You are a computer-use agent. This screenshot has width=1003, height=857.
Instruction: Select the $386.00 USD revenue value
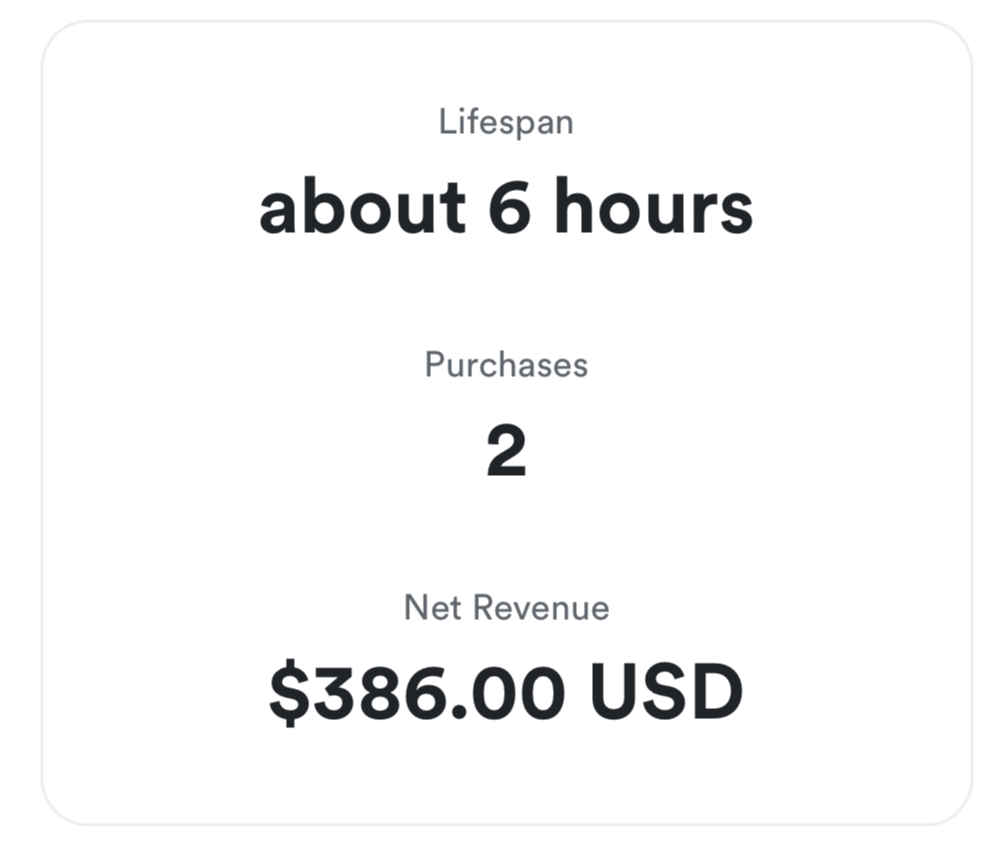pos(506,692)
